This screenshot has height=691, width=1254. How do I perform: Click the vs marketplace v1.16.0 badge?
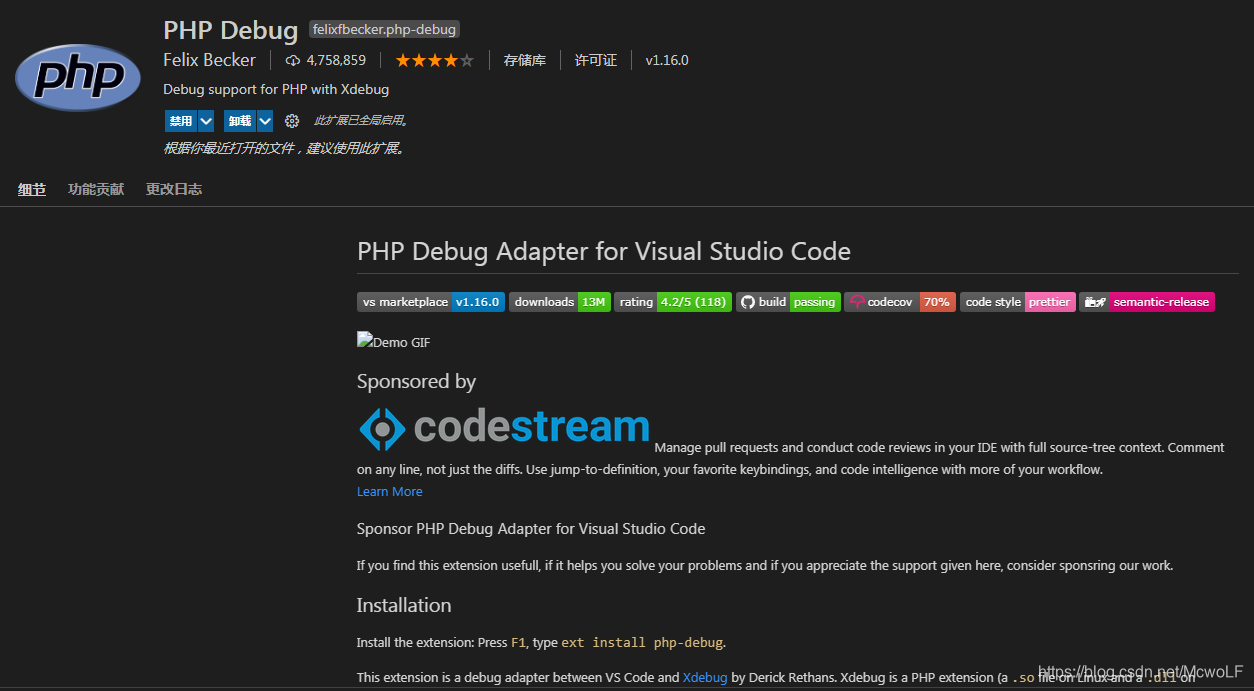(431, 302)
